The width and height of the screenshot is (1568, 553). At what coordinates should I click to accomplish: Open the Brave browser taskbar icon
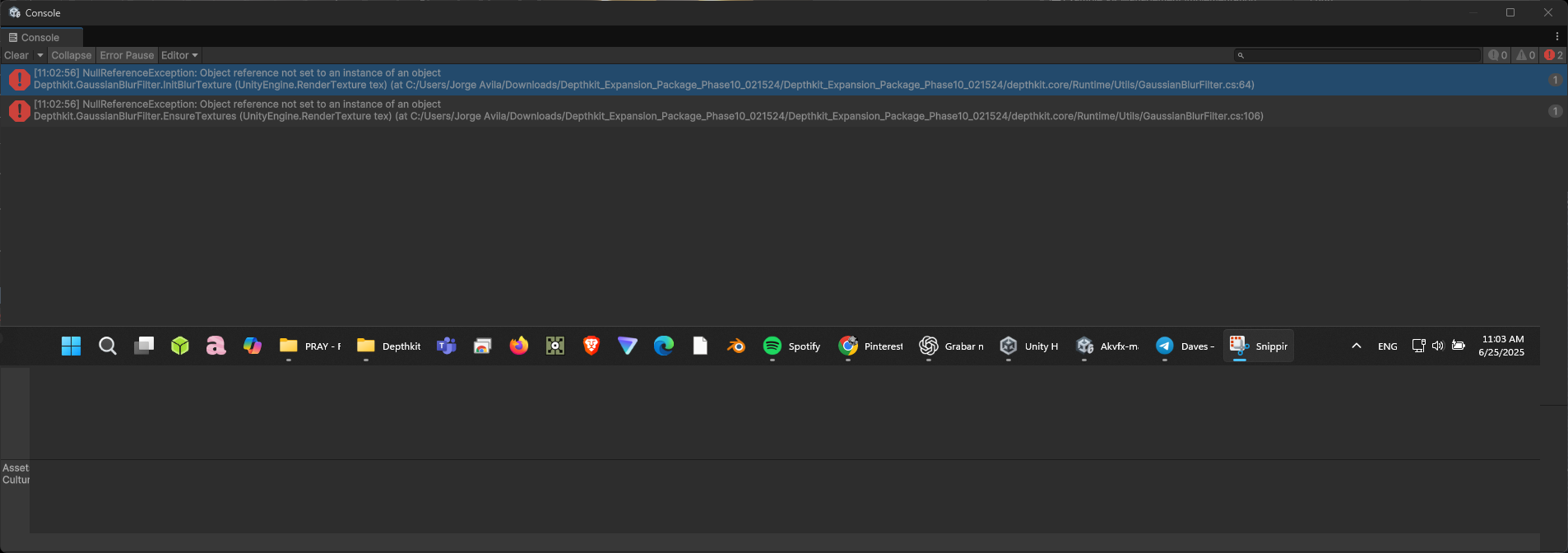click(x=591, y=346)
